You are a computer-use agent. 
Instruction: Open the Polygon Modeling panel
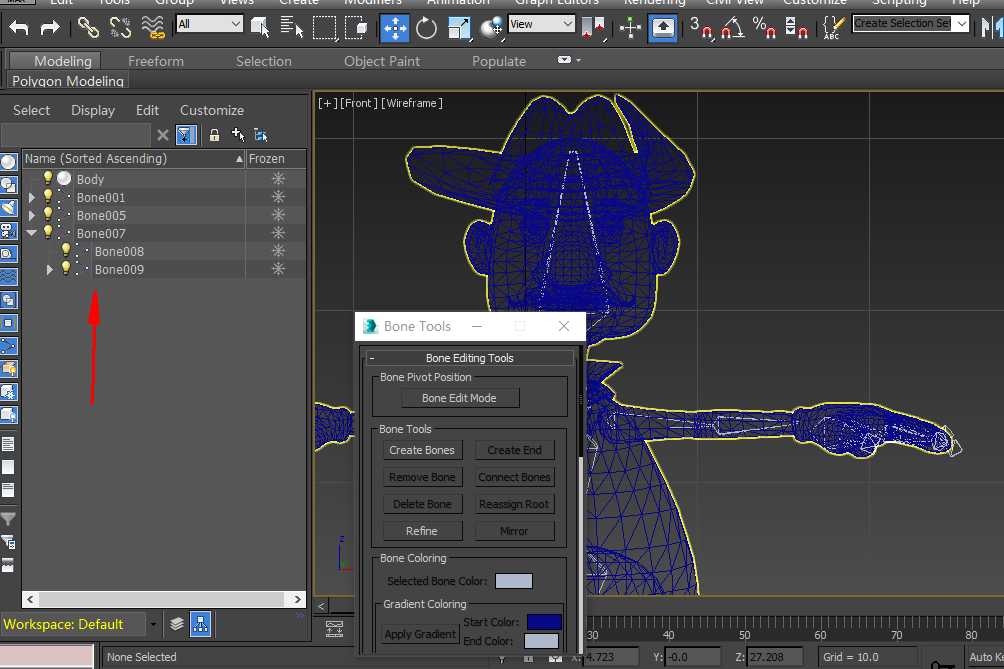pos(68,81)
